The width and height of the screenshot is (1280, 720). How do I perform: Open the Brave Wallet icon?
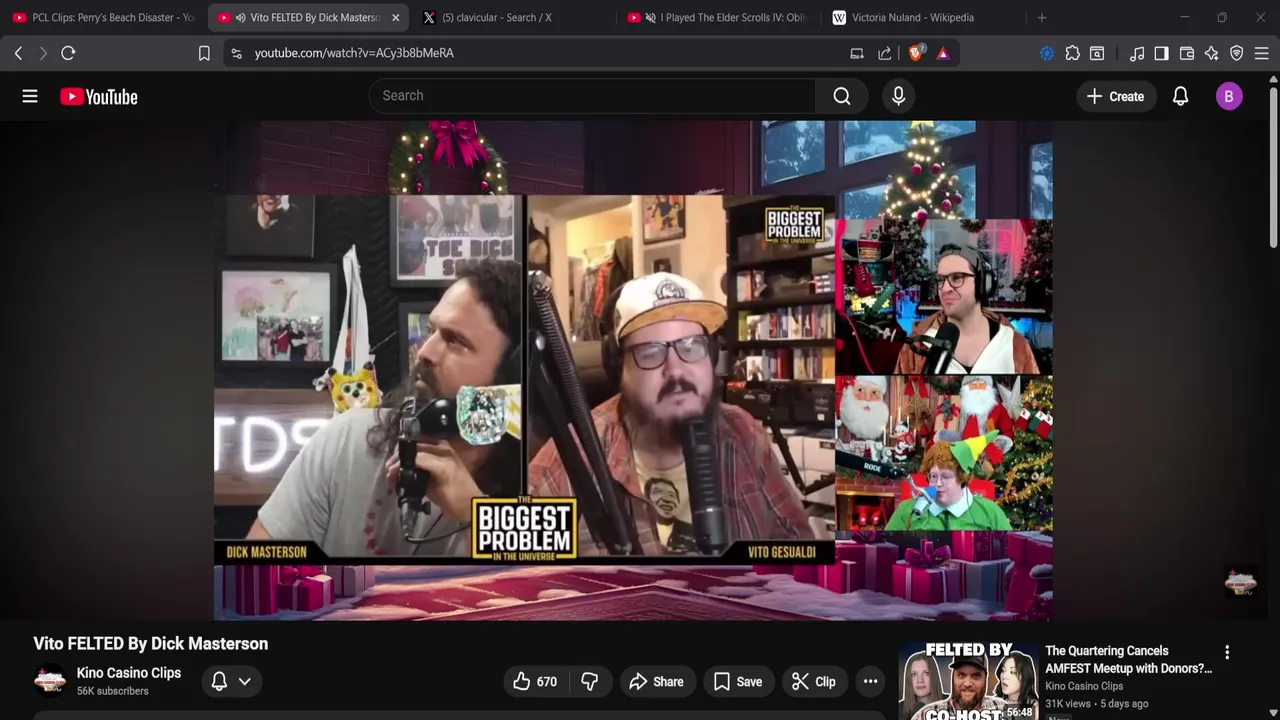[x=1187, y=53]
